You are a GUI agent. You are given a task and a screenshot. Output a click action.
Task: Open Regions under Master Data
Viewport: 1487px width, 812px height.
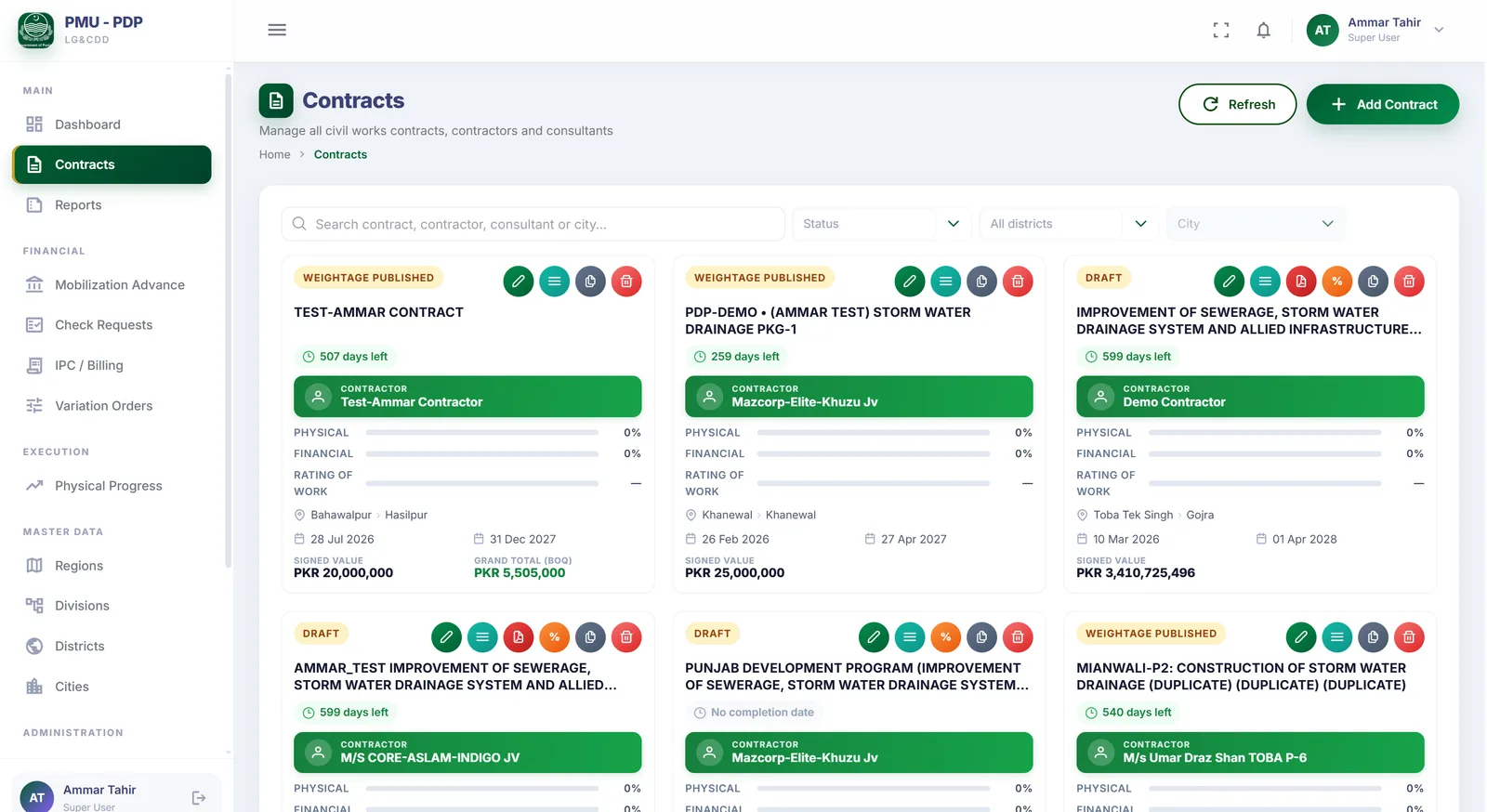click(x=112, y=566)
